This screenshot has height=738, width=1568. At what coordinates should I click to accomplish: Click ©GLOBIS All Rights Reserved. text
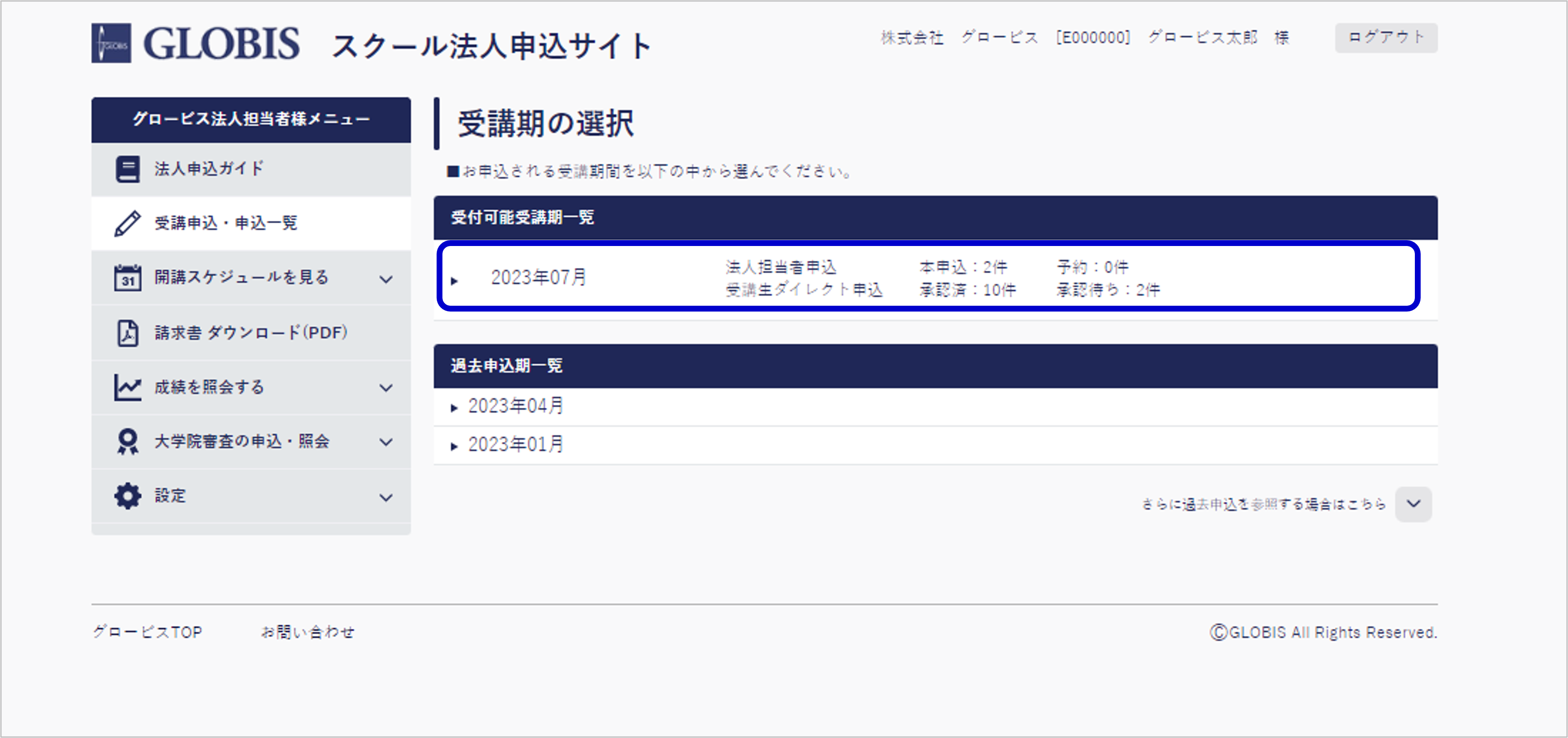pyautogui.click(x=1323, y=633)
